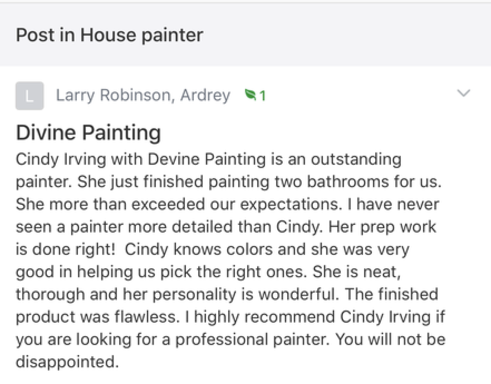This screenshot has height=384, width=491.
Task: Click the line seen a painter more detailed
Action: [226, 227]
